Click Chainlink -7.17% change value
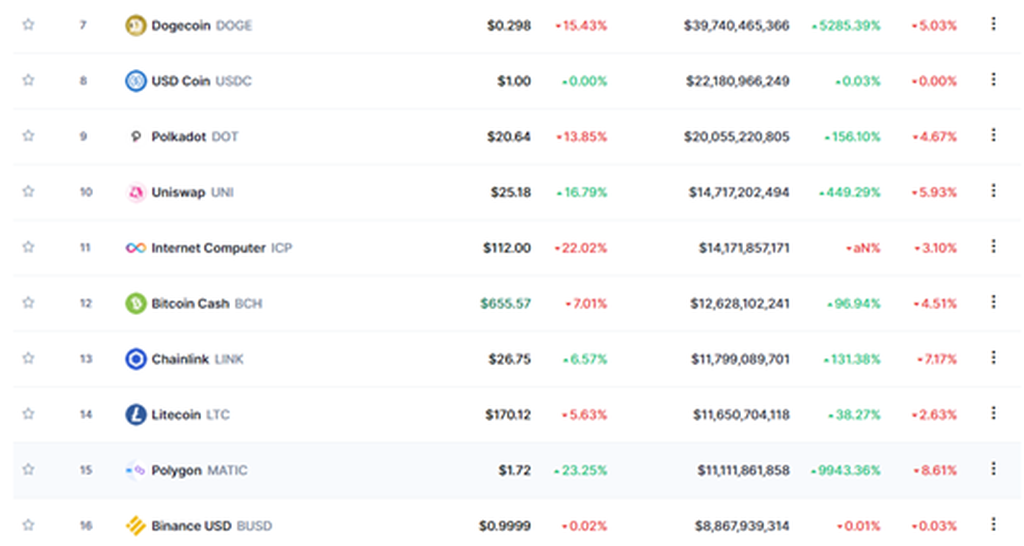The height and width of the screenshot is (546, 1024). pos(936,359)
